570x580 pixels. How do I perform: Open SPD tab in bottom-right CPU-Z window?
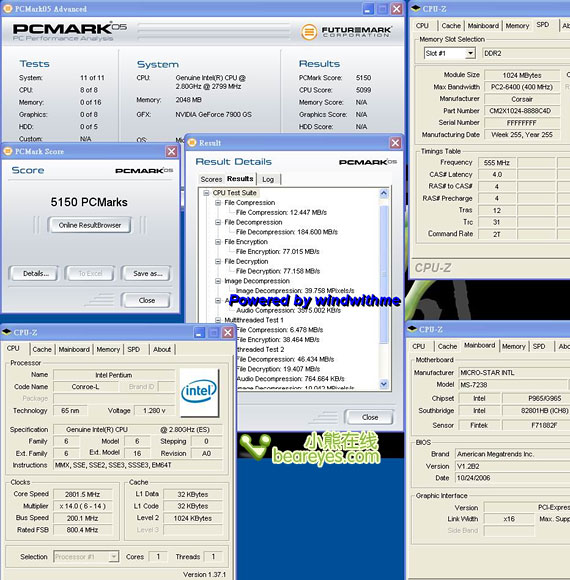pos(539,347)
